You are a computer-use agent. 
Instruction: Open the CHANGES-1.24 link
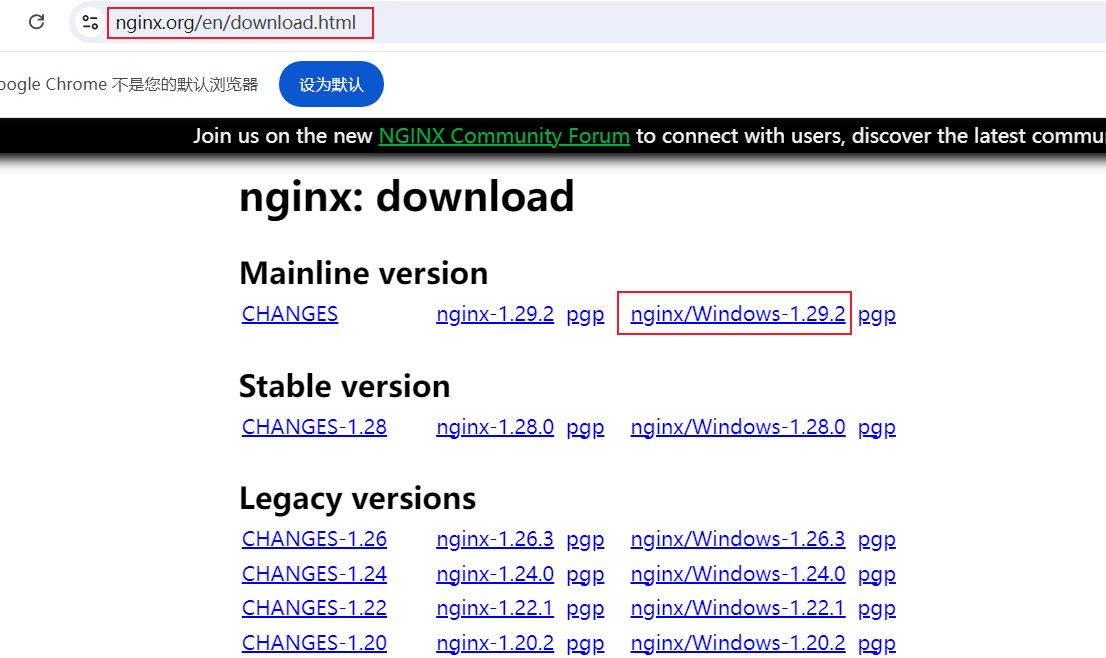point(314,574)
